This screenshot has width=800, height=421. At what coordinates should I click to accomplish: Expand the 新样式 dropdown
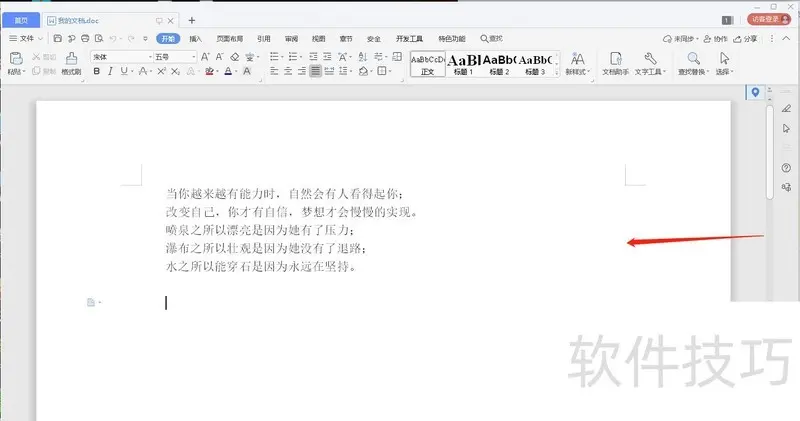pyautogui.click(x=589, y=72)
